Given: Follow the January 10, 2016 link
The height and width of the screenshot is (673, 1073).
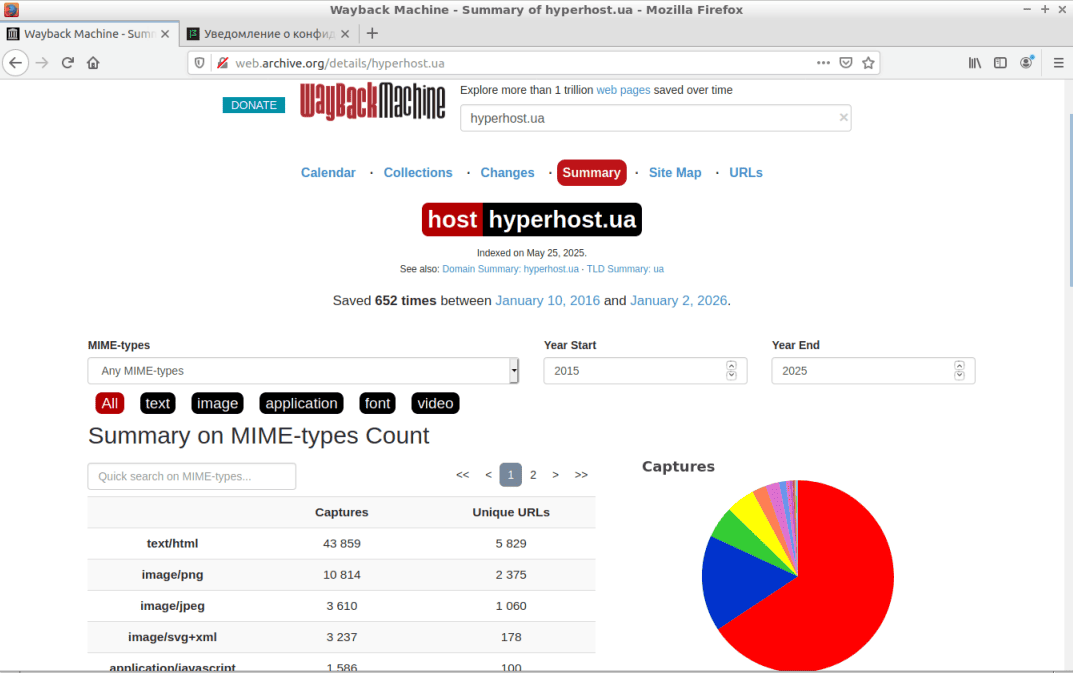Looking at the screenshot, I should (547, 301).
